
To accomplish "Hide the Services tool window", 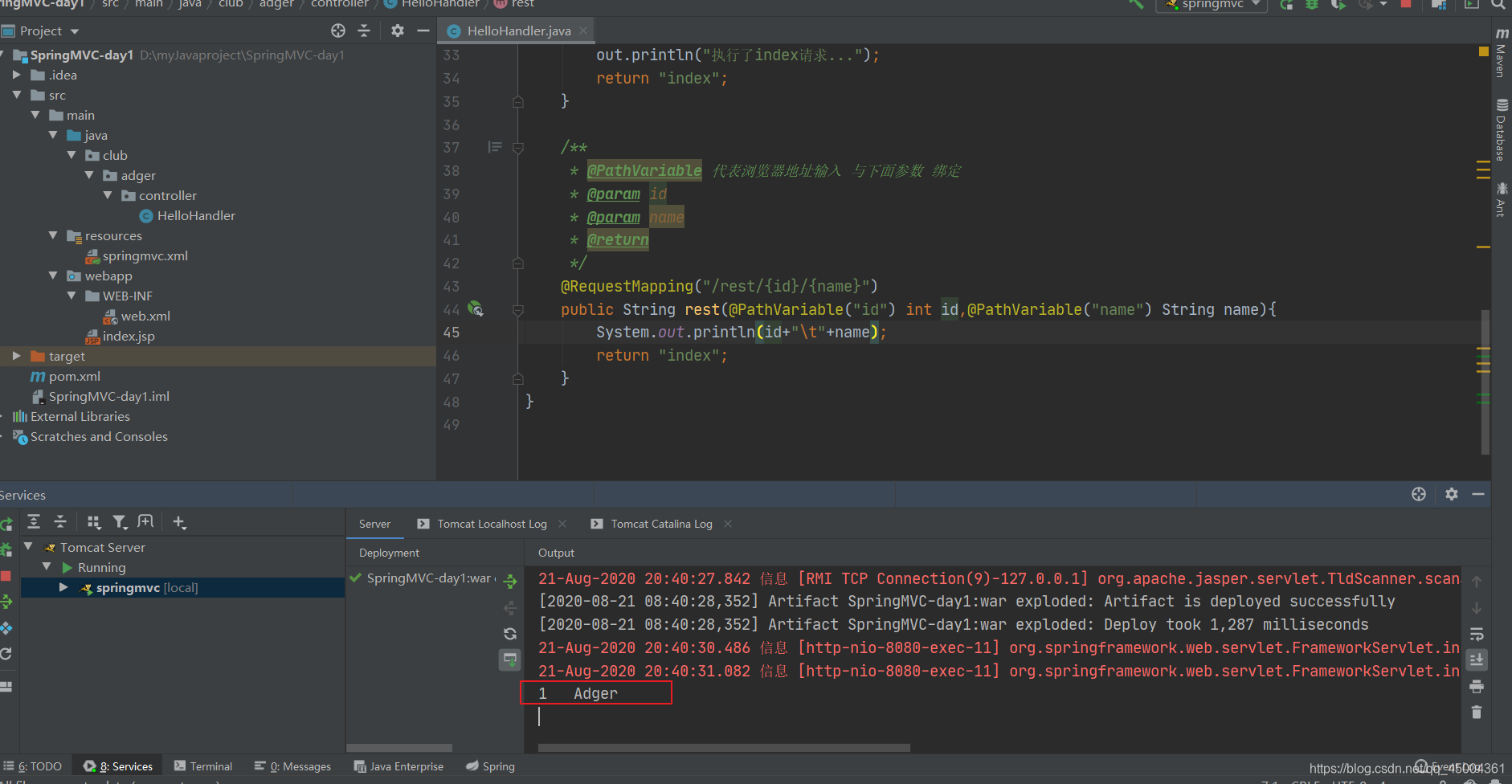I will (x=1477, y=494).
